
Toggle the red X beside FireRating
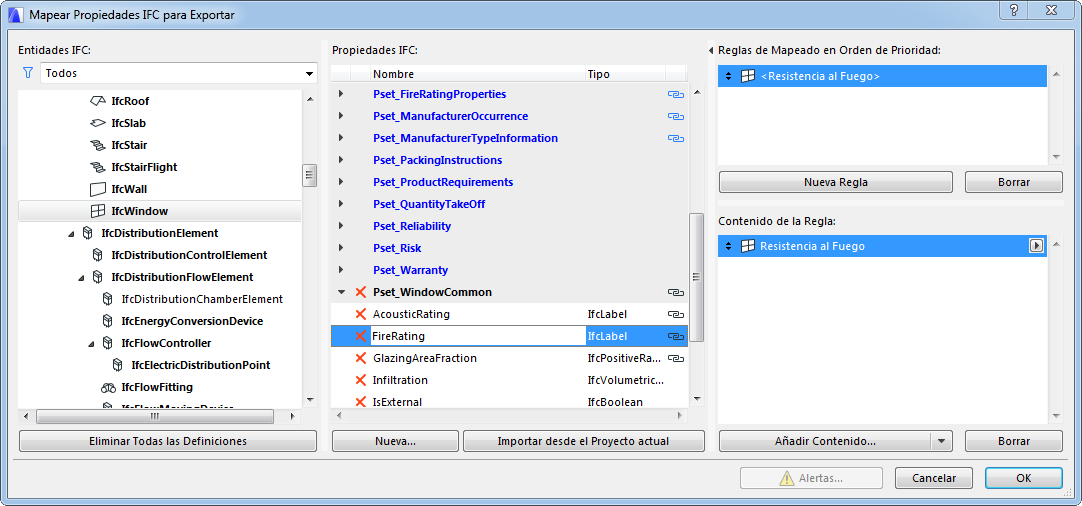tap(360, 336)
